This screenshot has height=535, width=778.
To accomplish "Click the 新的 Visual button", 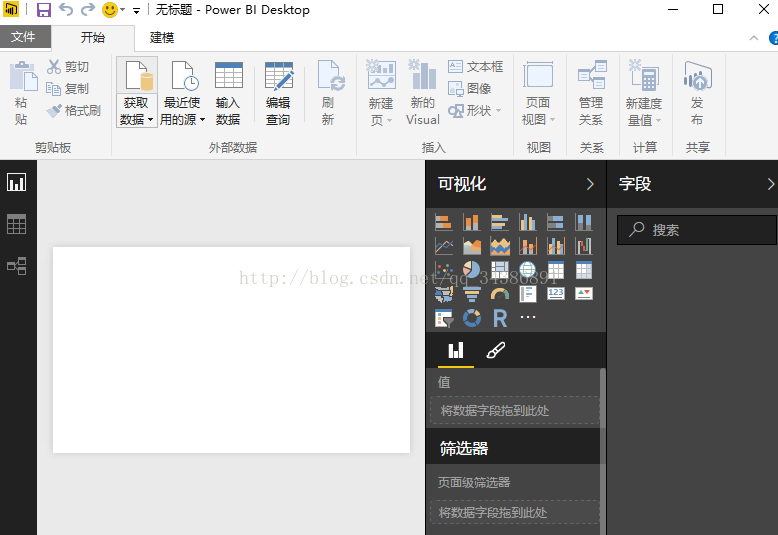I will point(423,93).
